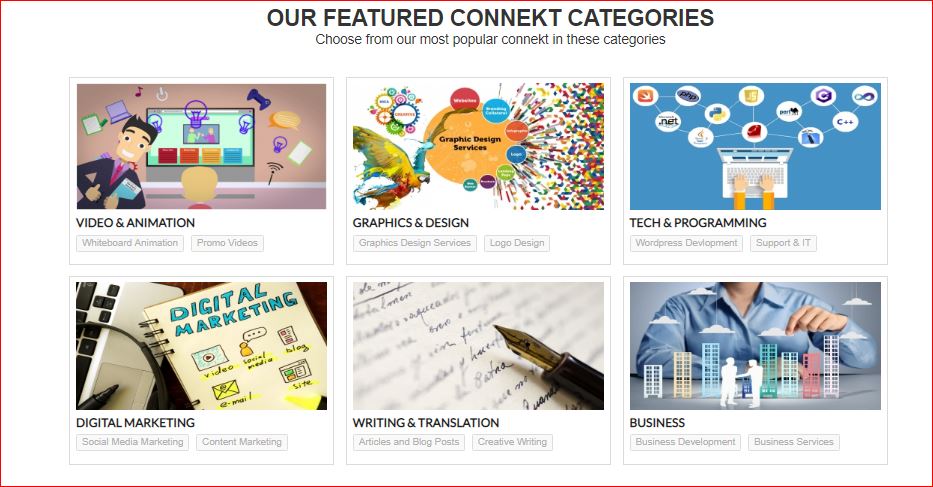The height and width of the screenshot is (487, 933).
Task: Select the Whiteboard Animation tag
Action: [130, 243]
